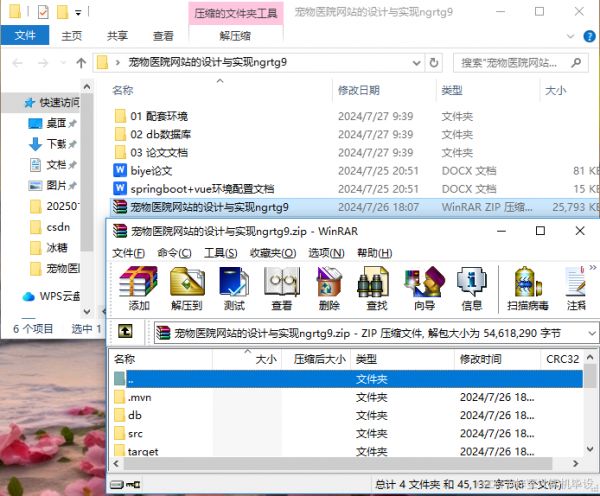Open the Quick Access toolbar customize dropdown
This screenshot has width=600, height=496.
pyautogui.click(x=78, y=13)
